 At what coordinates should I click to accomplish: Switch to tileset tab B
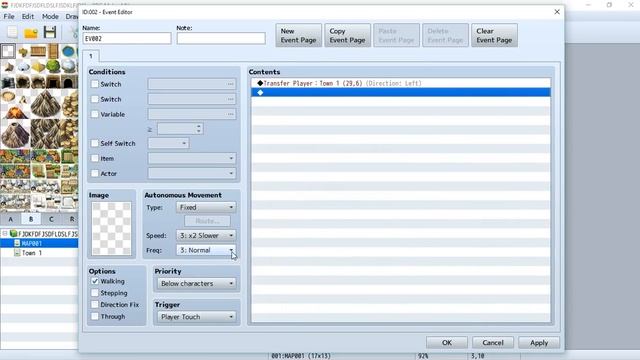(31, 219)
